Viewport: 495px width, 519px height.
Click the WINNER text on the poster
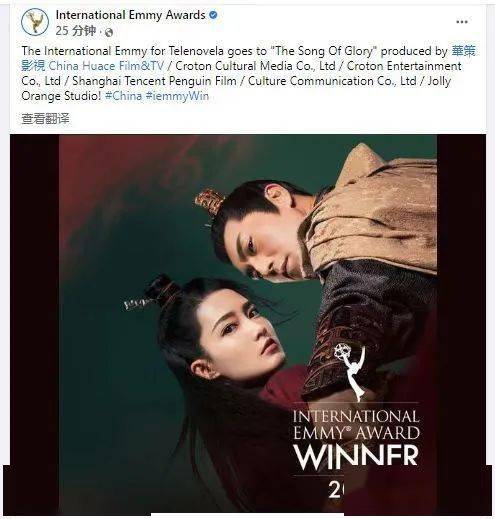(x=356, y=457)
